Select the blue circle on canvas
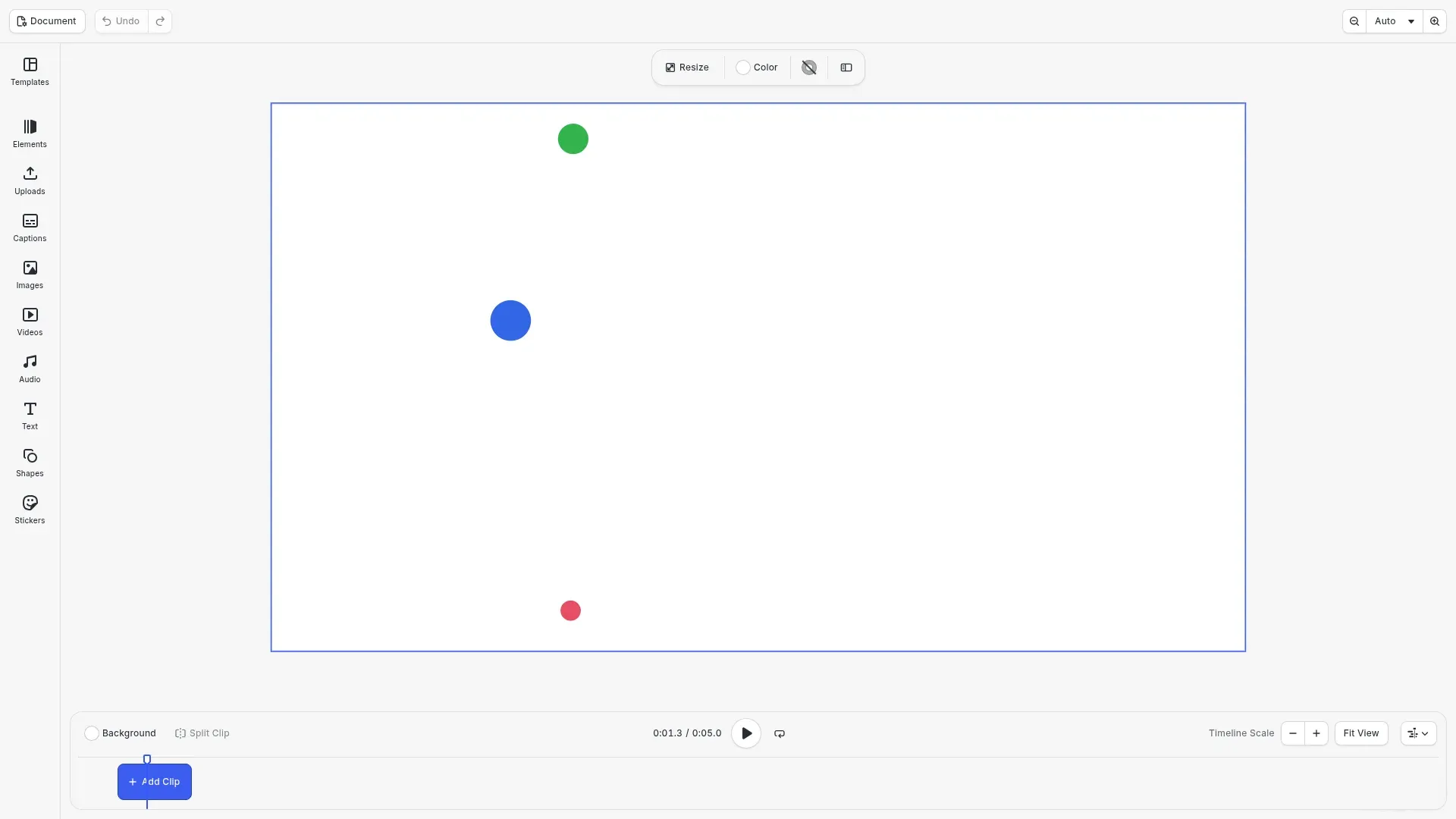The image size is (1456, 819). 510,321
